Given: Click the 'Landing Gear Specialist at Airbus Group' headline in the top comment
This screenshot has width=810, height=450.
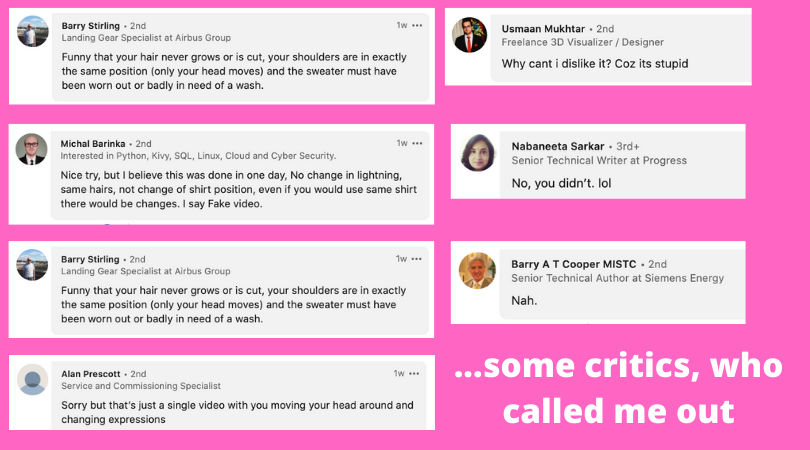Looking at the screenshot, I should pyautogui.click(x=146, y=38).
